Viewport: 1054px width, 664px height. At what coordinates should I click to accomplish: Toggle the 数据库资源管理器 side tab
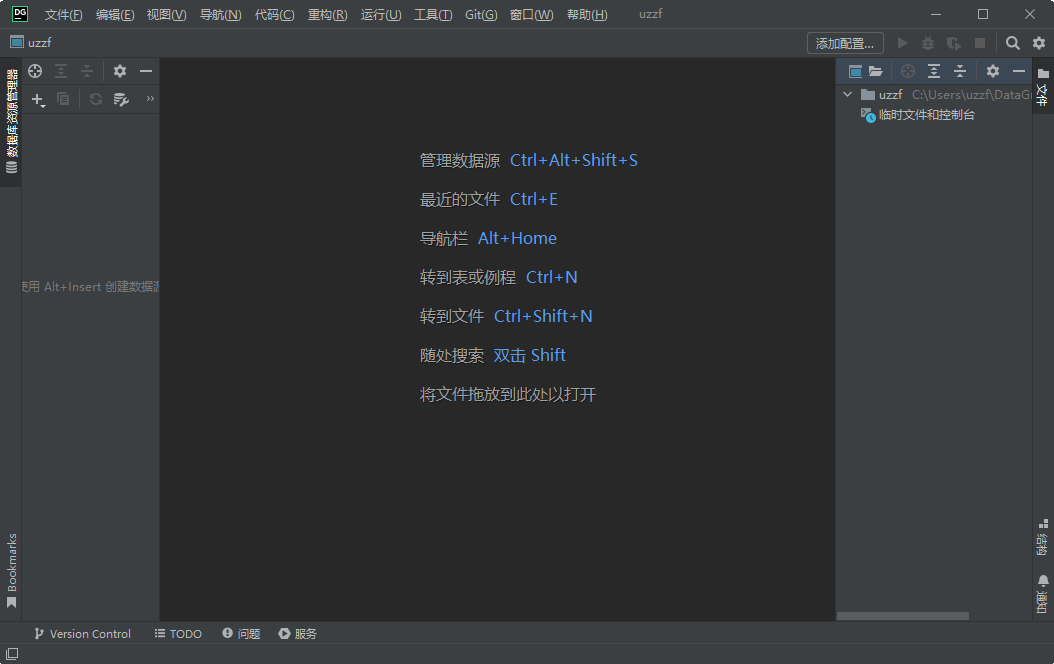[11, 122]
